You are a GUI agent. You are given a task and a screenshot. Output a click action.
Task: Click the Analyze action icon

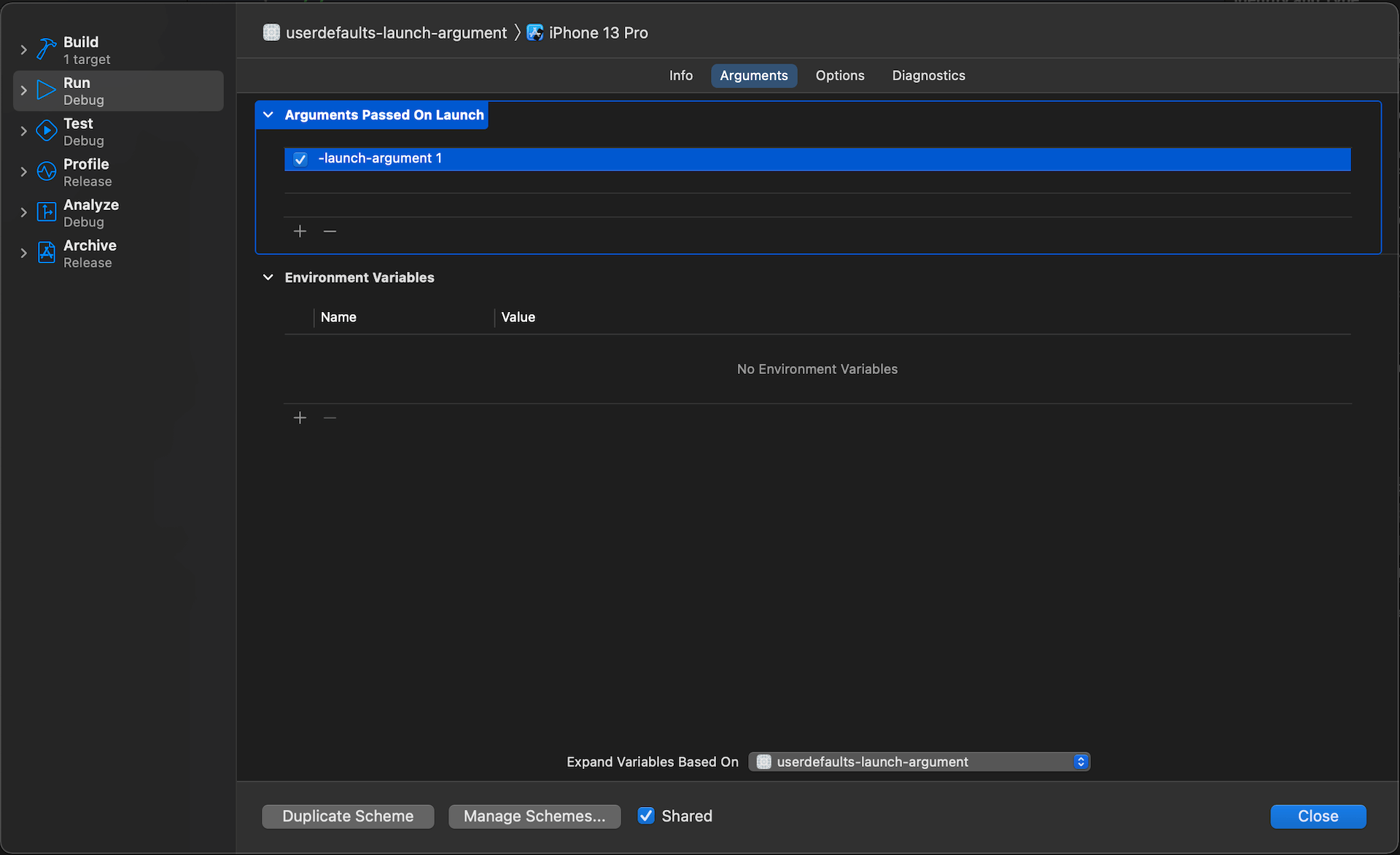tap(46, 212)
